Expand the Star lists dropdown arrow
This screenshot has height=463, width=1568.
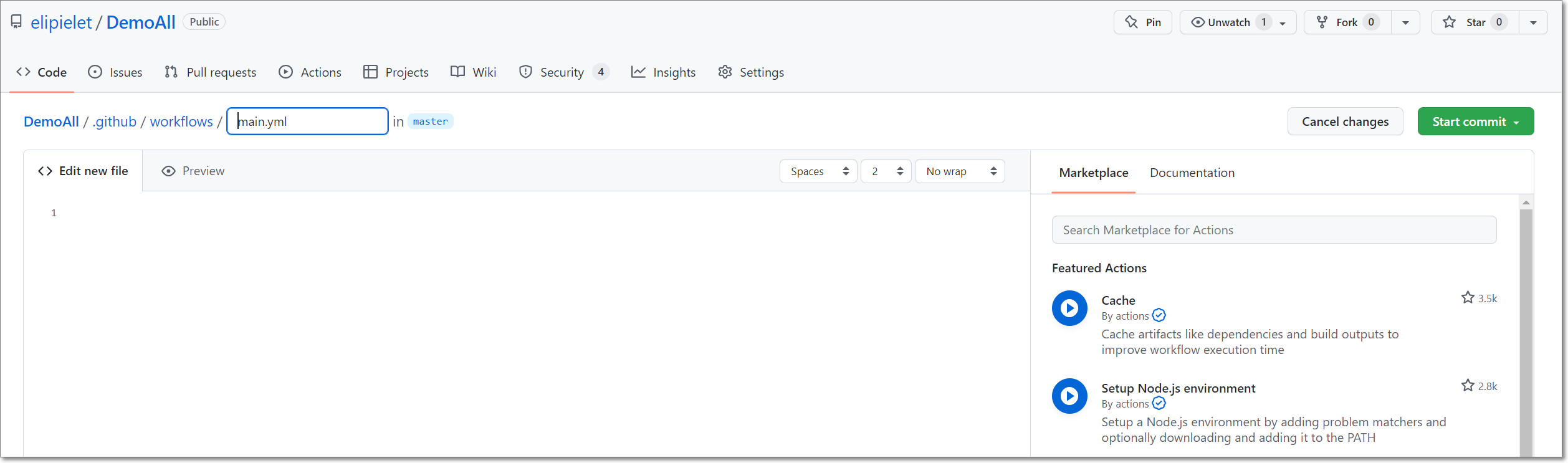(x=1533, y=22)
